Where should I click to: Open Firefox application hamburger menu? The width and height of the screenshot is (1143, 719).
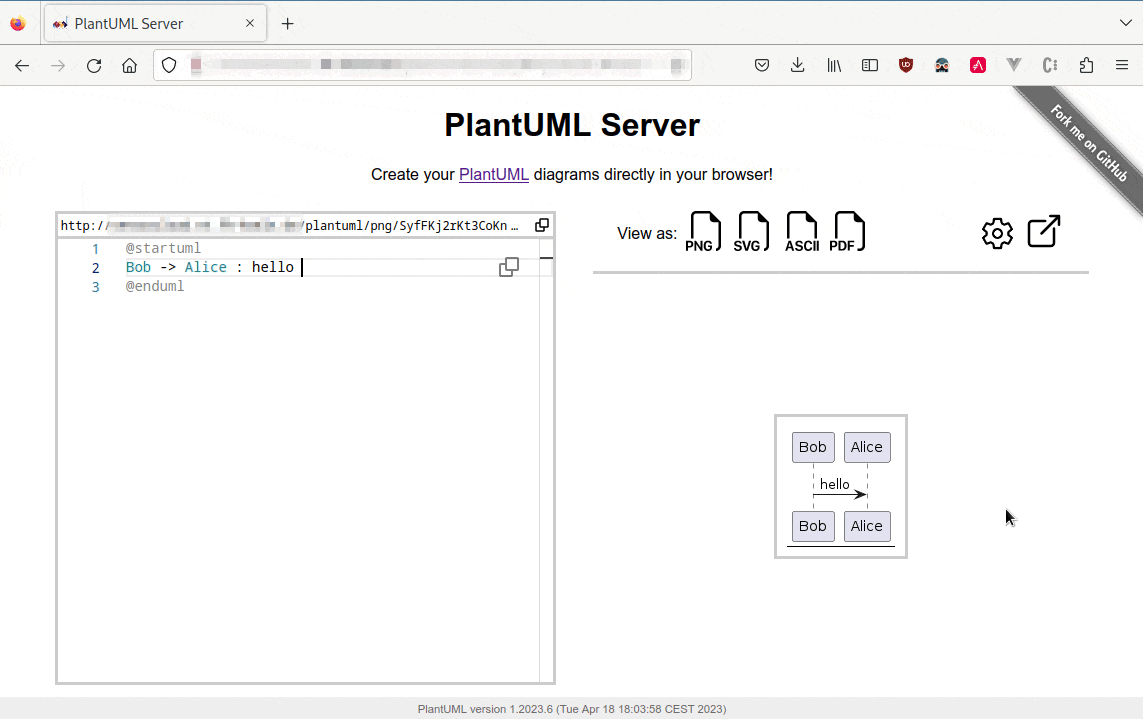(x=1122, y=66)
